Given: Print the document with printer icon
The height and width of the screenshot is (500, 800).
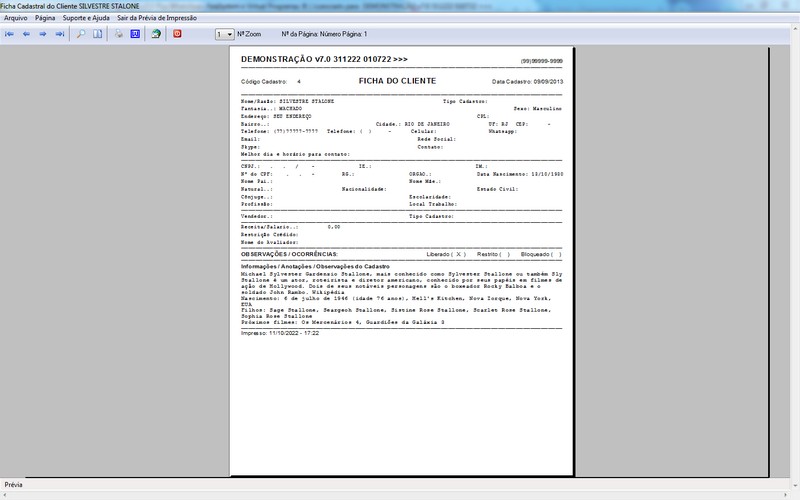Looking at the screenshot, I should [x=118, y=34].
